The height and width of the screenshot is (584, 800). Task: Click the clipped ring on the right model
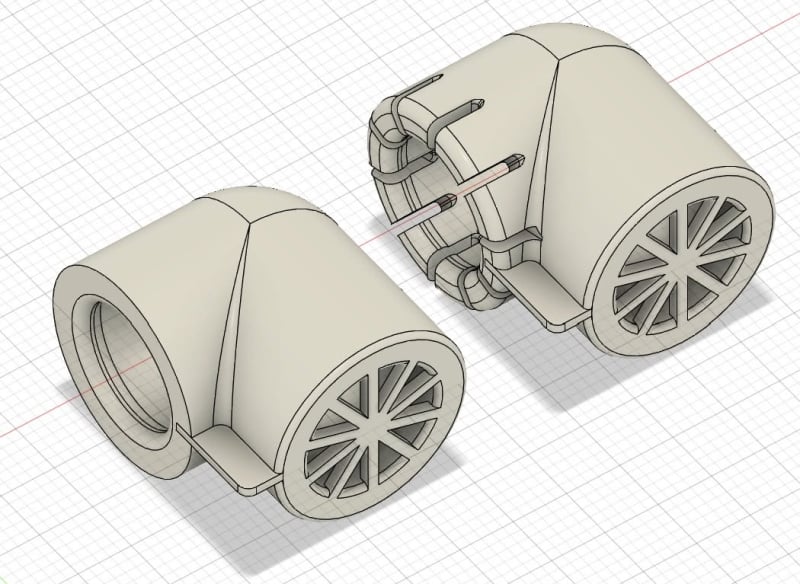tap(439, 202)
